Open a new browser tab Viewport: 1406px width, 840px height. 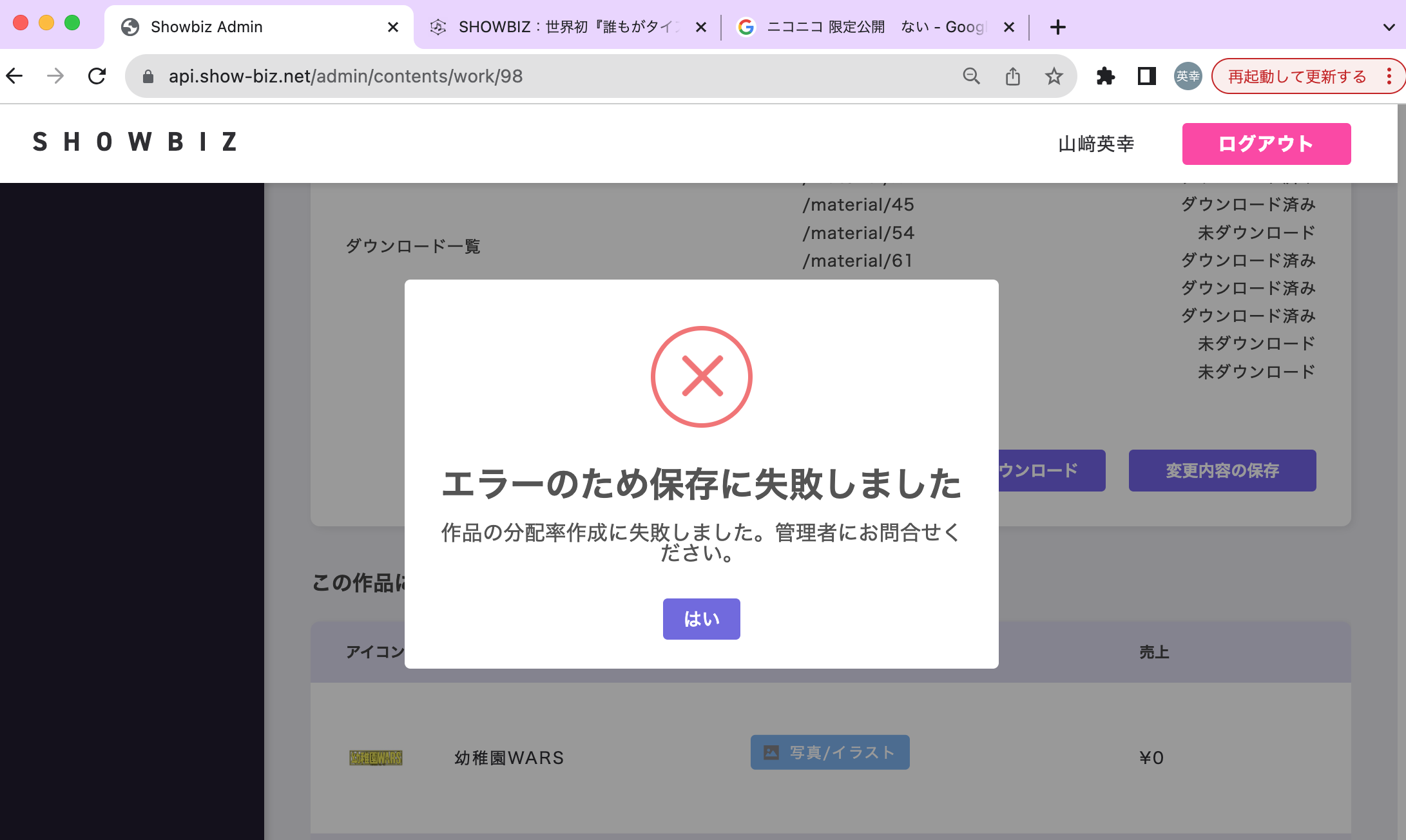[1057, 27]
